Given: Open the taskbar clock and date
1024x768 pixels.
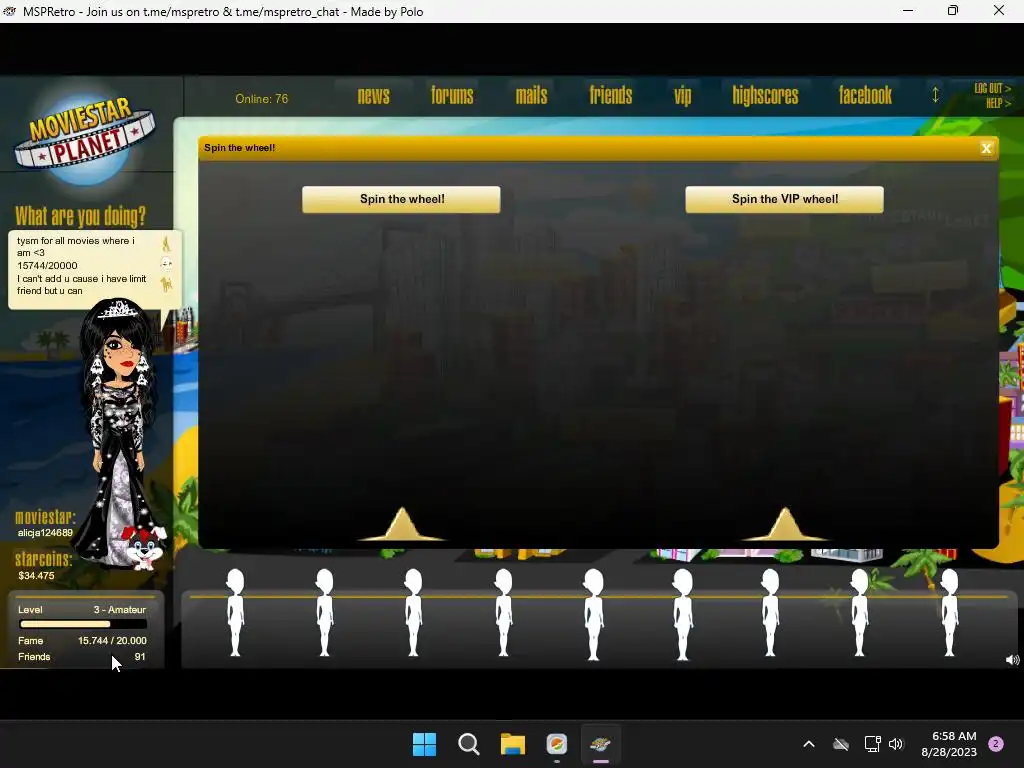Looking at the screenshot, I should click(949, 744).
